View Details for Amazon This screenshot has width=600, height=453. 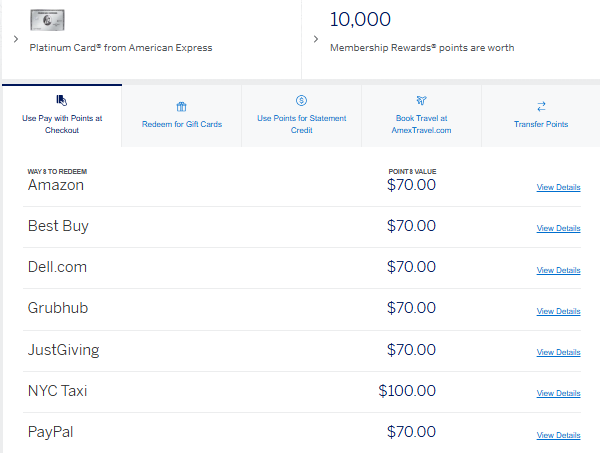click(x=558, y=187)
